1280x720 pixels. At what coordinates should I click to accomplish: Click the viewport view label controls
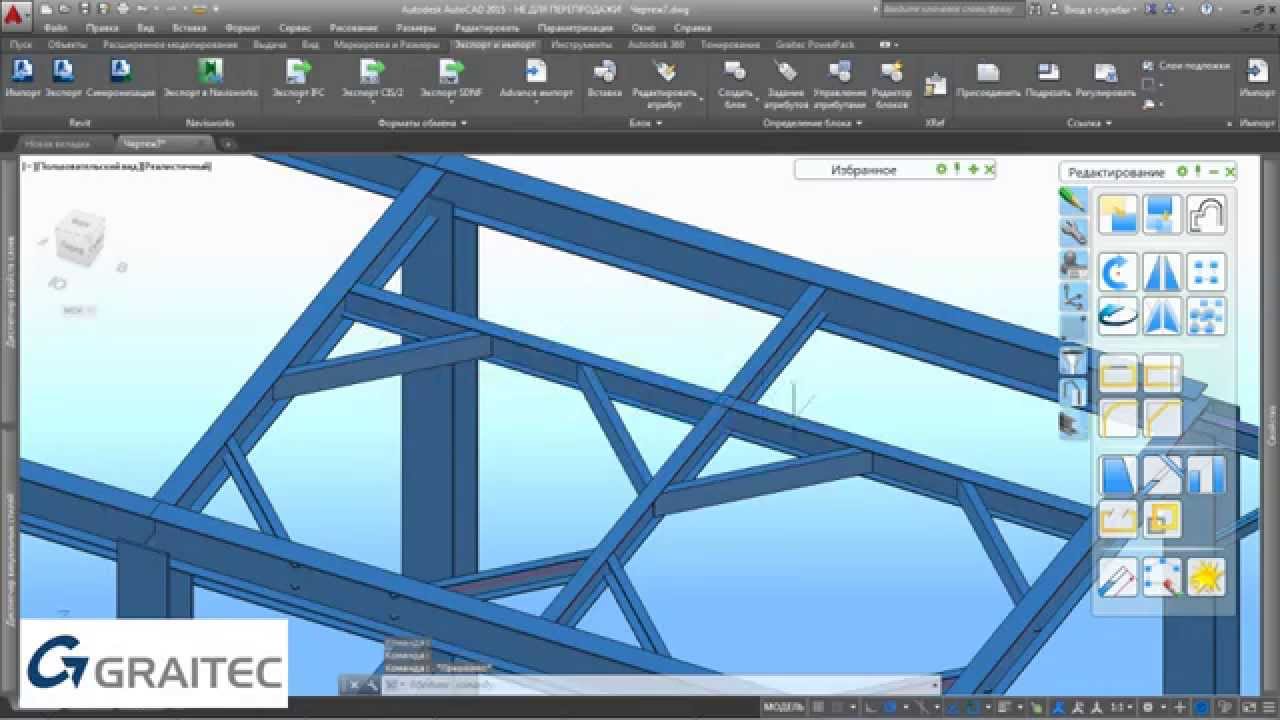(118, 166)
